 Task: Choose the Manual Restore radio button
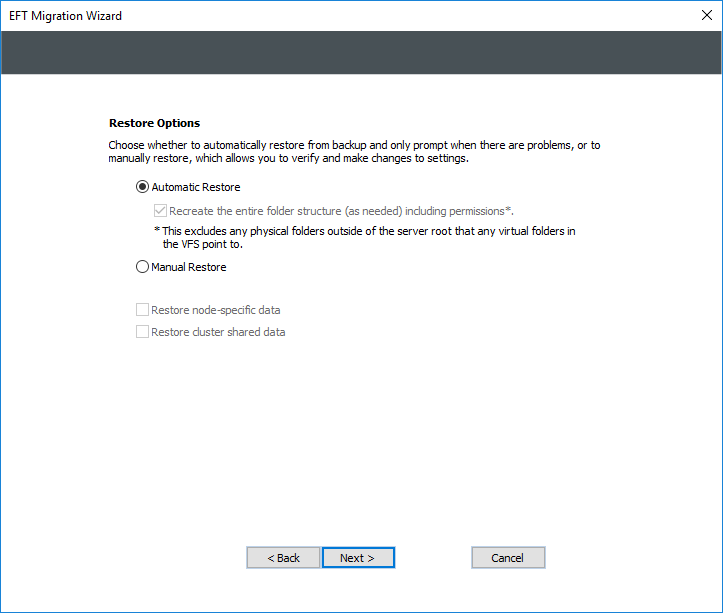tap(143, 267)
